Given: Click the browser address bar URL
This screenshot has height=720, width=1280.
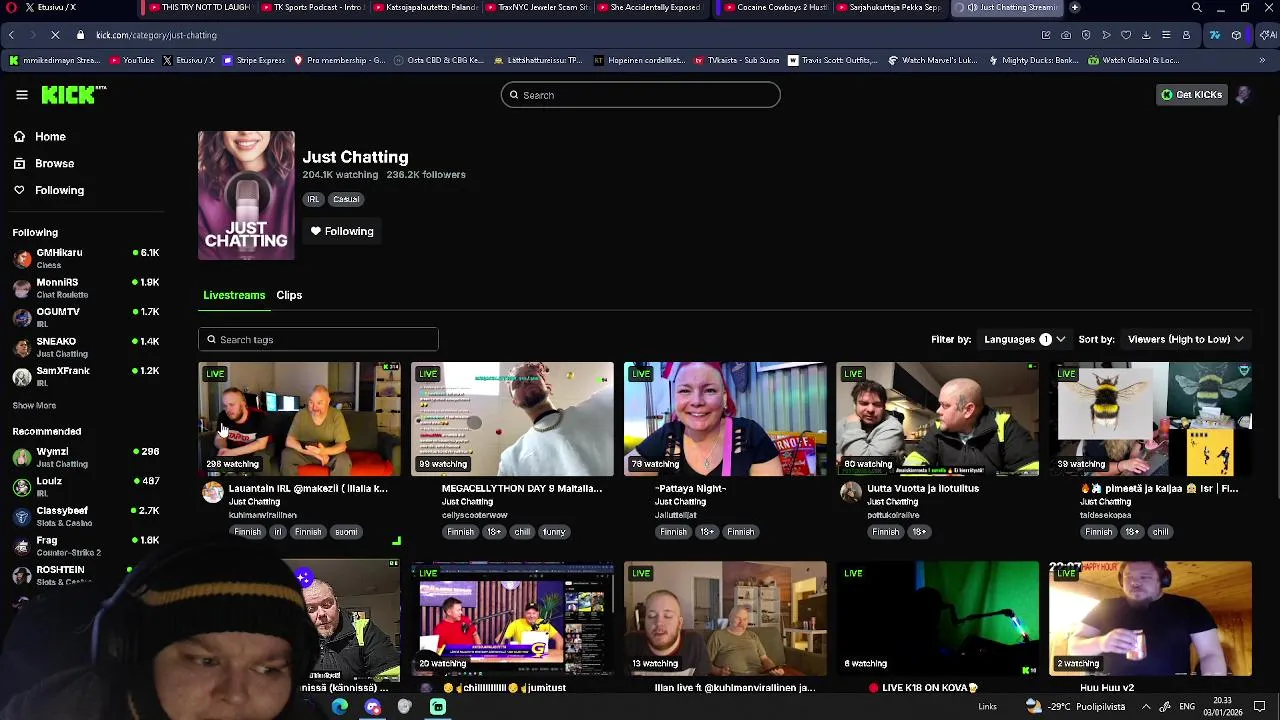Looking at the screenshot, I should point(156,35).
